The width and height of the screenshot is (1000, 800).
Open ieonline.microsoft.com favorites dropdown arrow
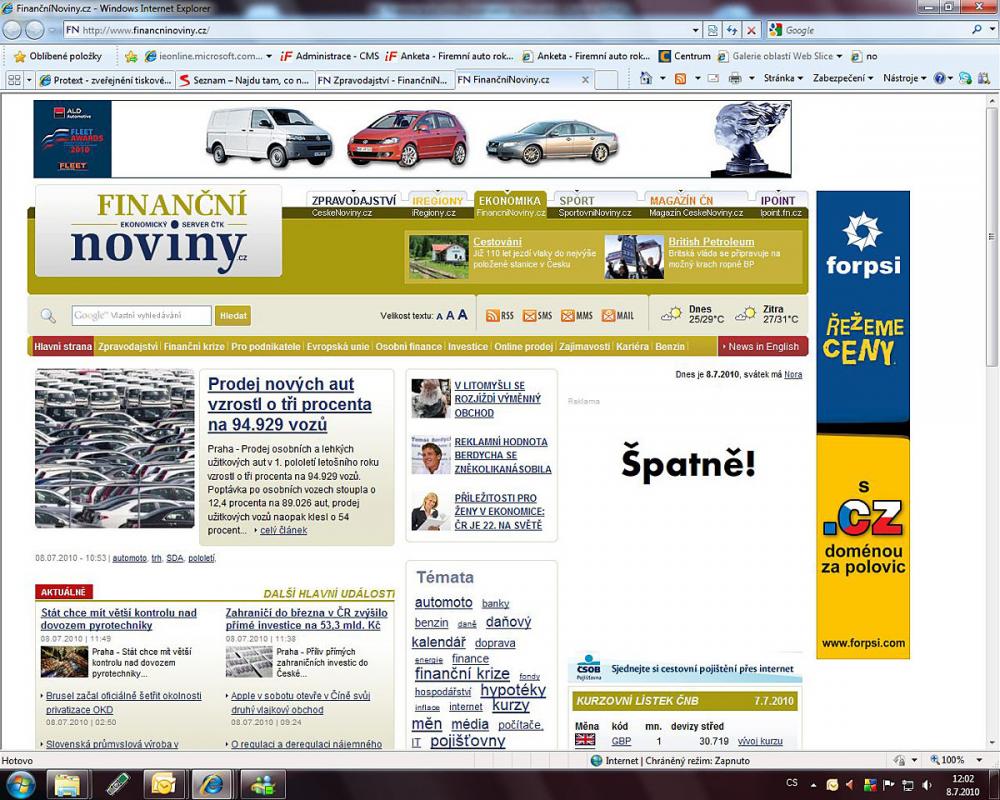click(268, 56)
